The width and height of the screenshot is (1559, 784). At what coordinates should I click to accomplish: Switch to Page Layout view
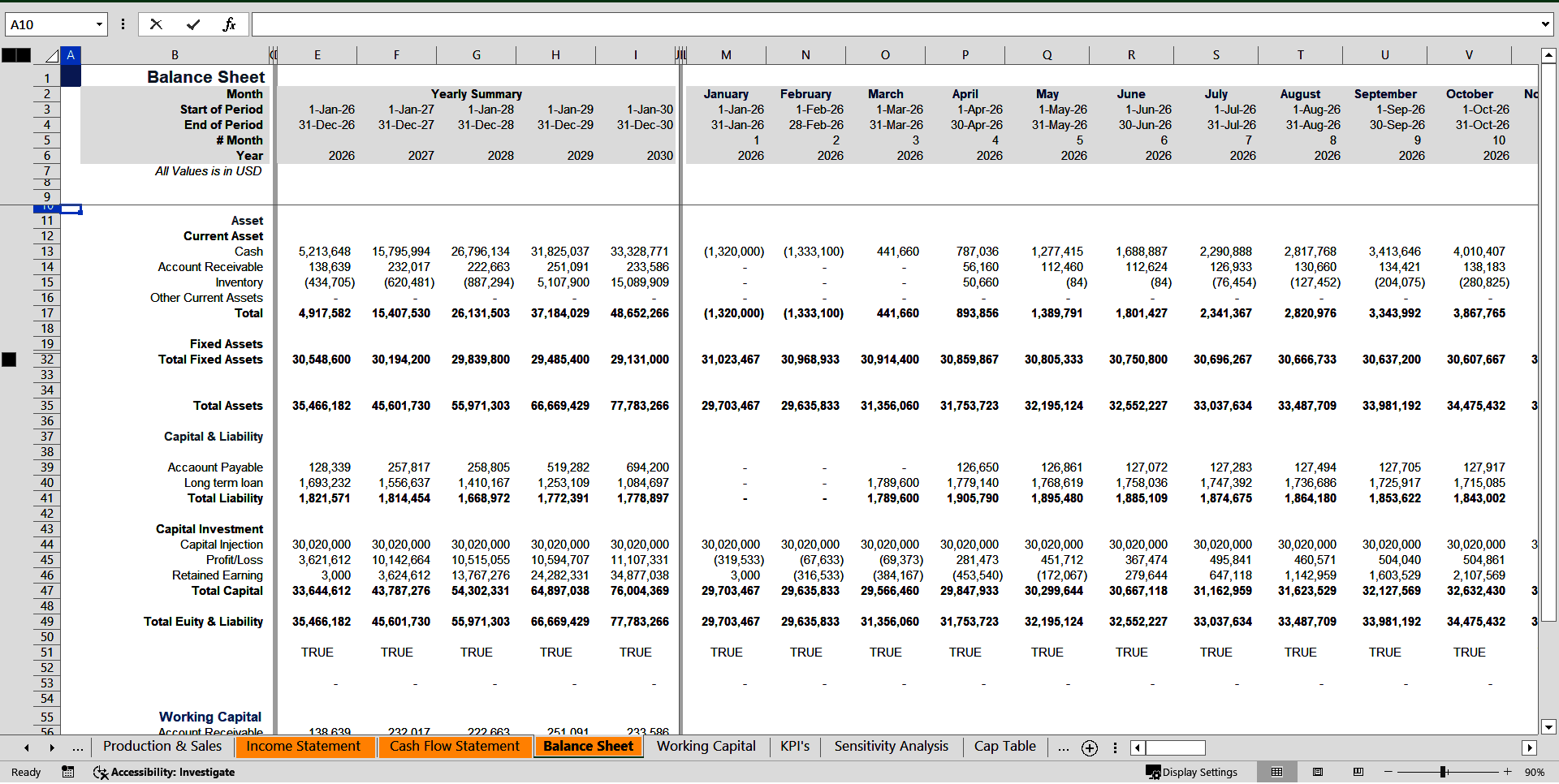(x=1318, y=772)
